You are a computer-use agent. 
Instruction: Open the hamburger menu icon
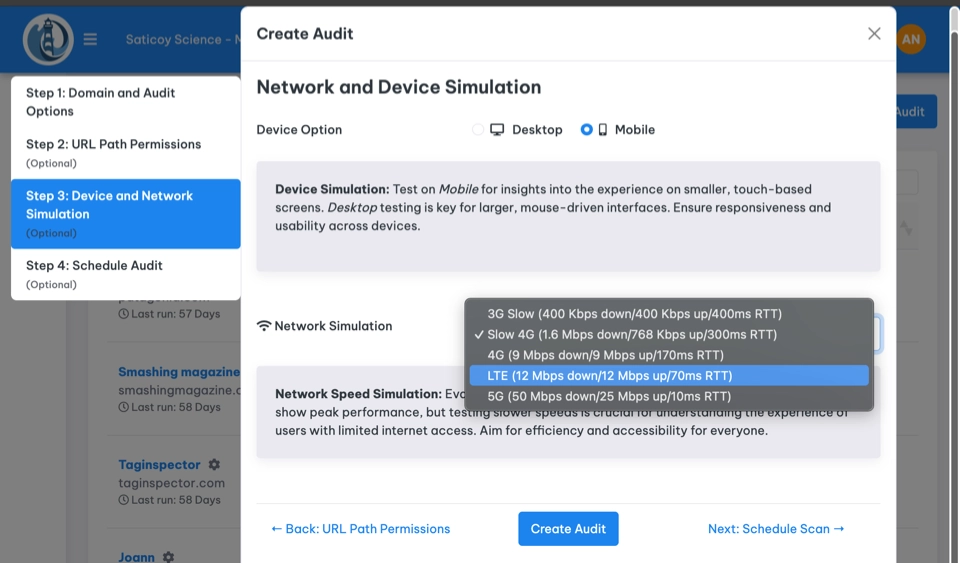tap(91, 40)
